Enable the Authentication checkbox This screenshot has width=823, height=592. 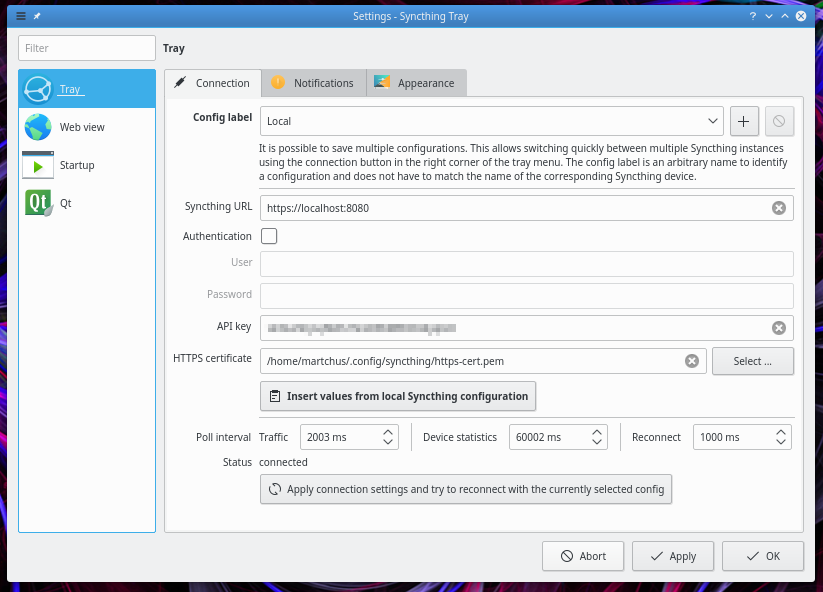point(269,237)
